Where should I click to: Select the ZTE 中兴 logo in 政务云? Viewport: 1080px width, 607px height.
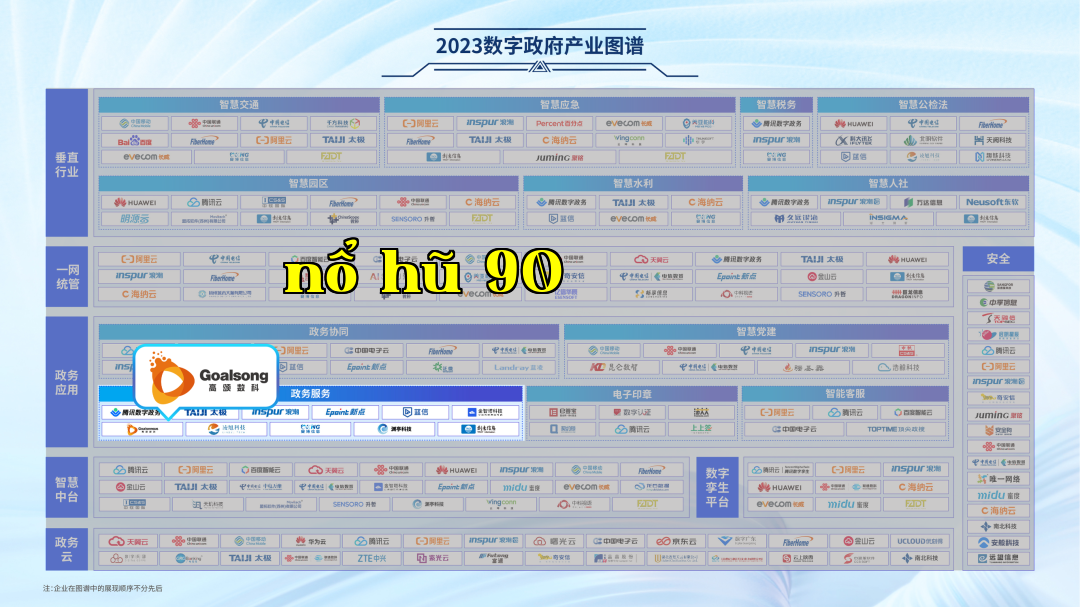coord(371,558)
